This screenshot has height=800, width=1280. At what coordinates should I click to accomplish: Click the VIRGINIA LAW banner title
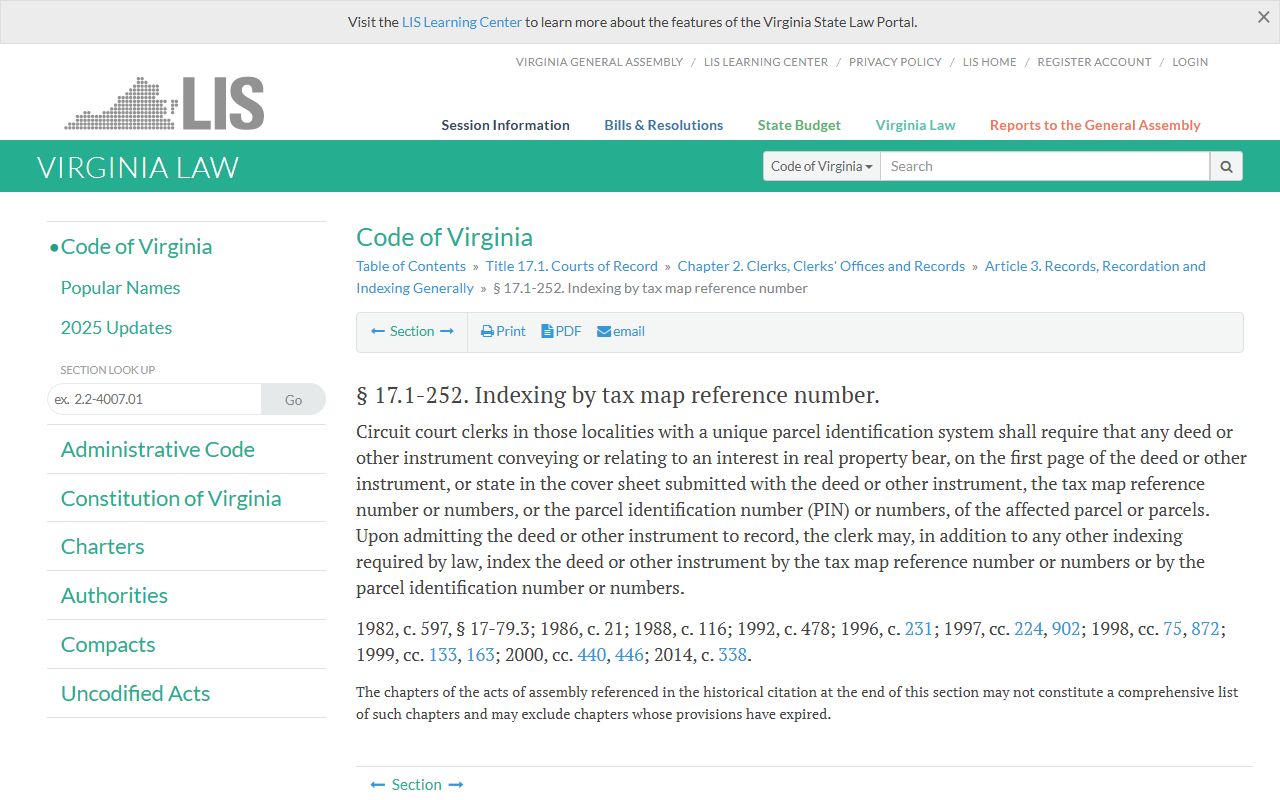pyautogui.click(x=138, y=167)
